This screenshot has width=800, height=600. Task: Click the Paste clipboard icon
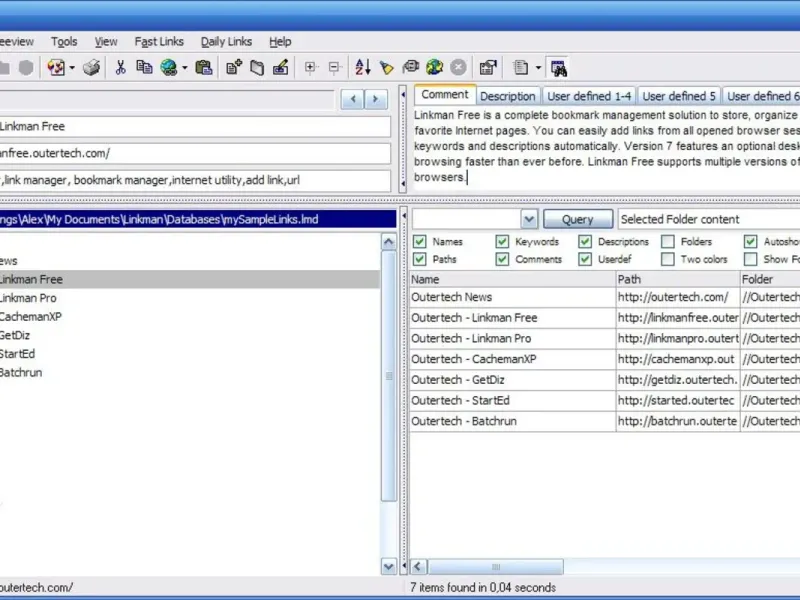click(204, 67)
